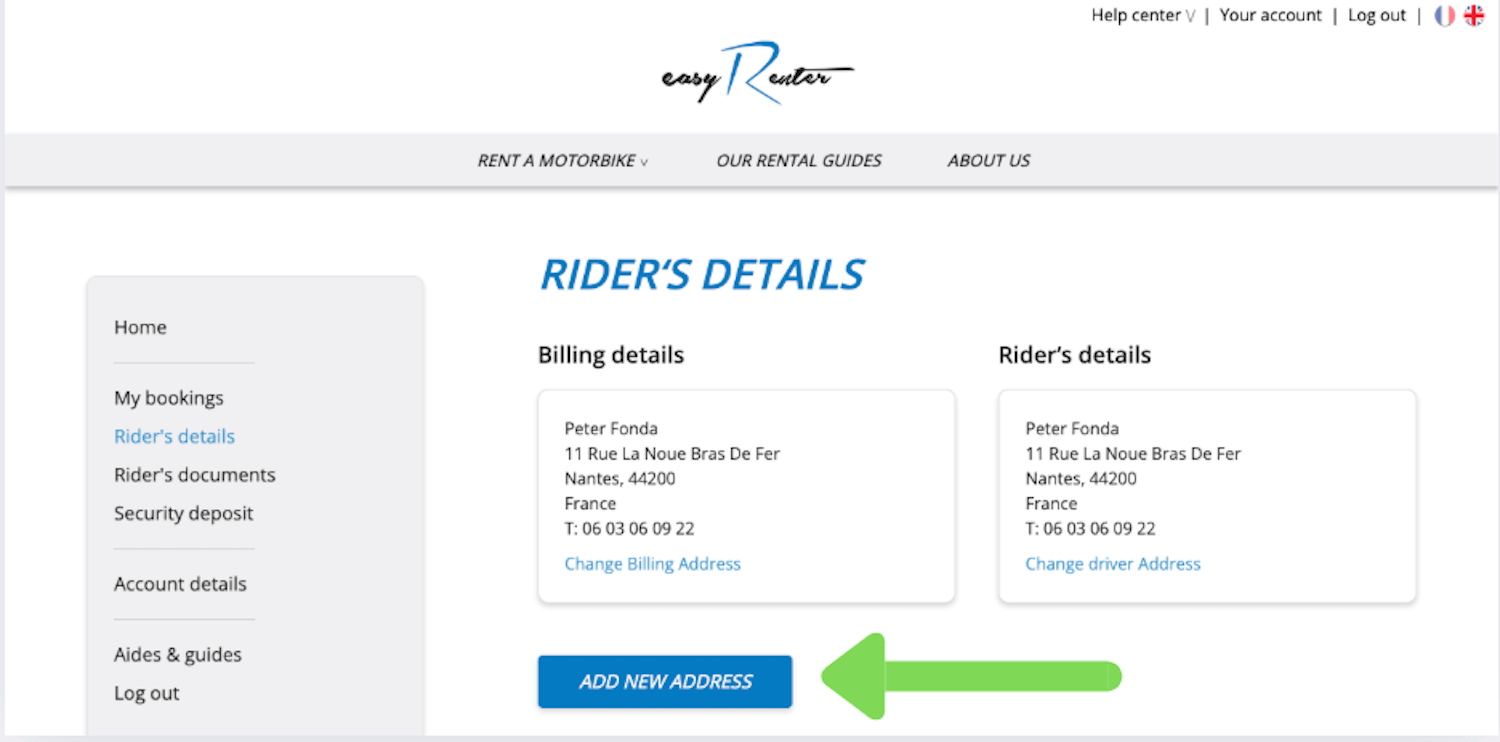Switch language to French flag
Screen dimensions: 1500x742
click(x=1444, y=16)
